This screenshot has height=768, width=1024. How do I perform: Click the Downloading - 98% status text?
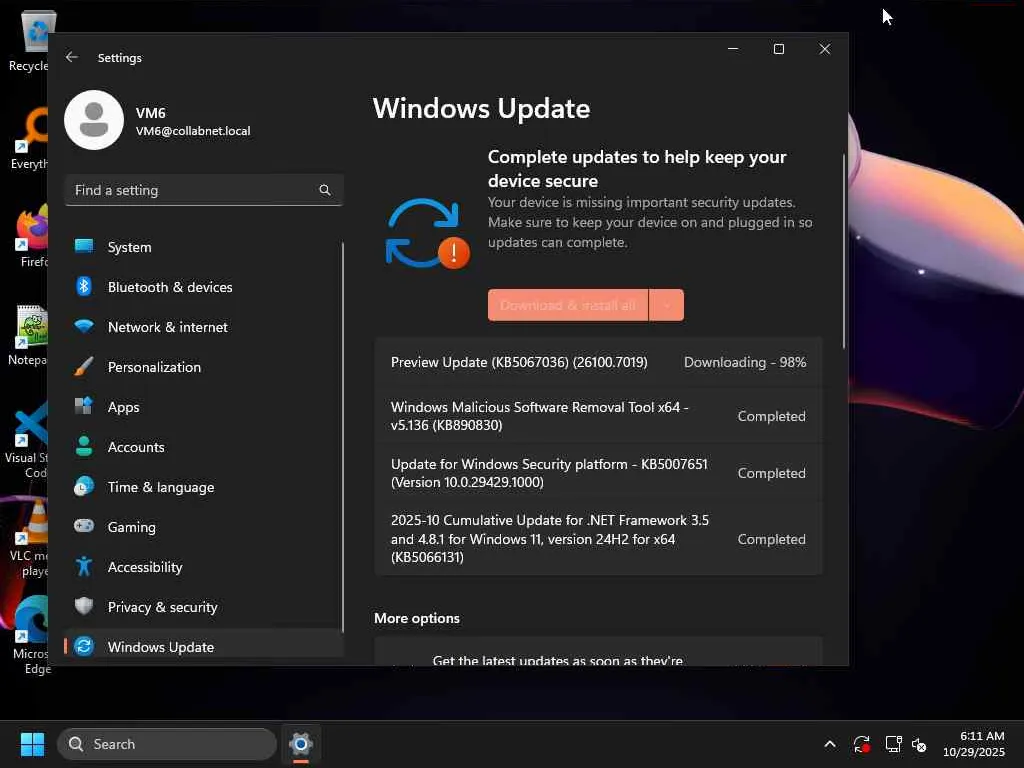coord(744,362)
